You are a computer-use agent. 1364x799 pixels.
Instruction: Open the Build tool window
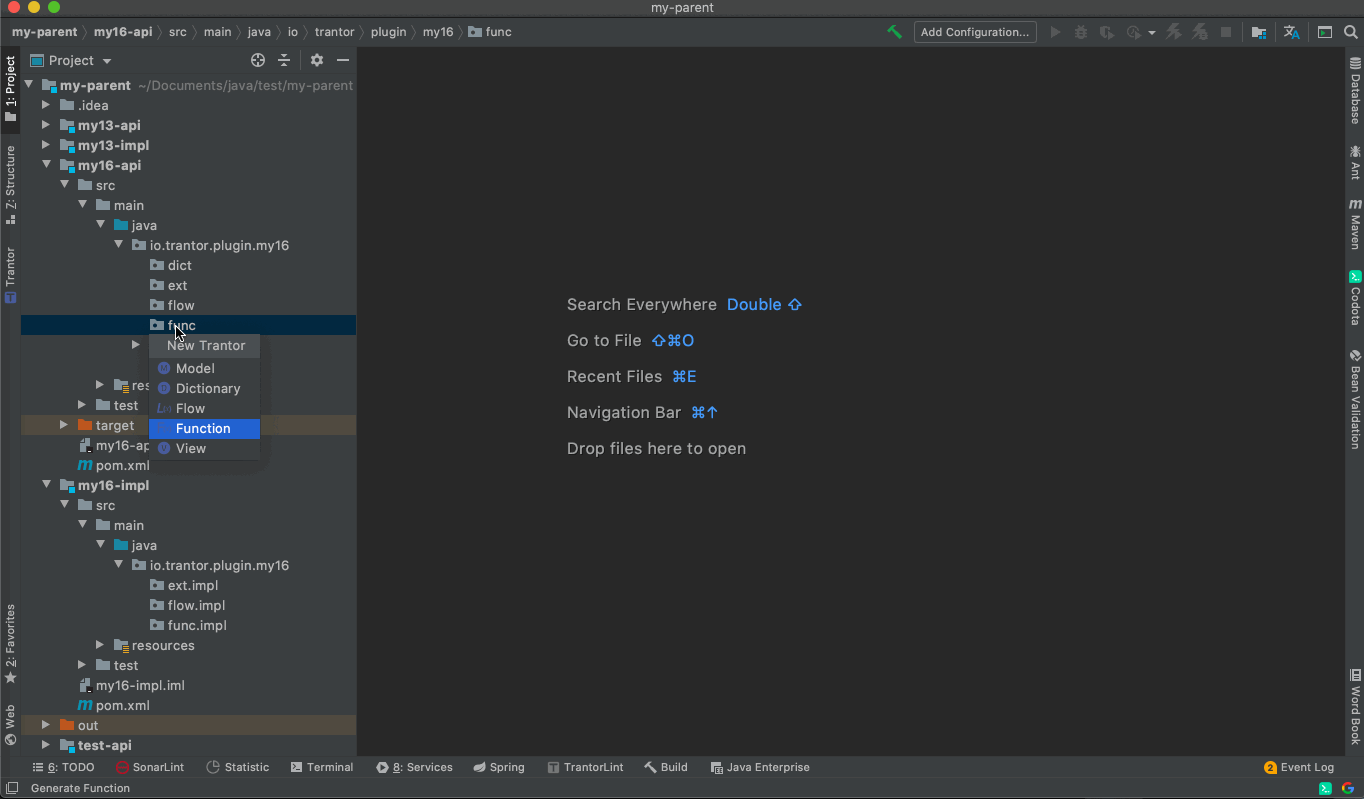666,767
